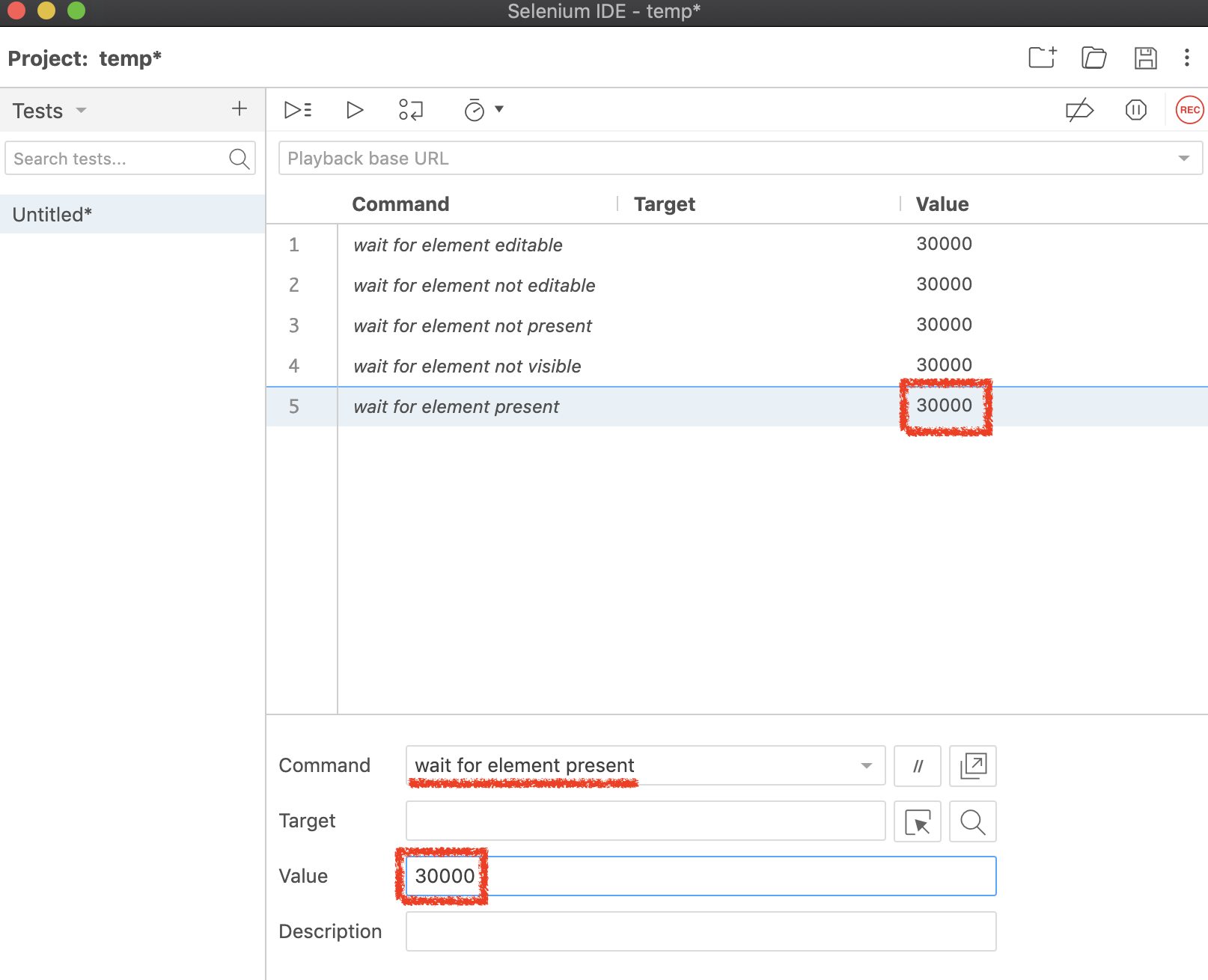Select row 4 wait for element not visible
Screen dimensions: 1208x980
737,366
